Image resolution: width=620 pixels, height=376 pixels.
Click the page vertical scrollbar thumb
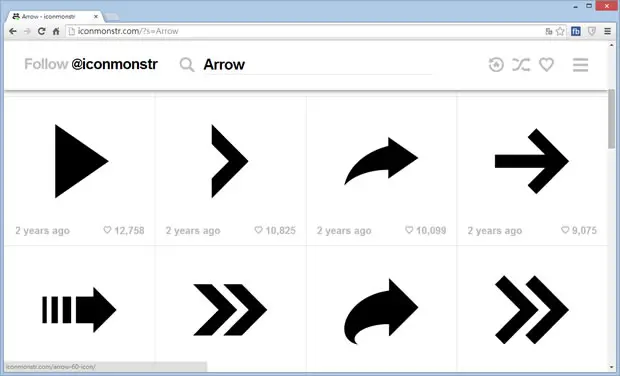click(x=612, y=119)
